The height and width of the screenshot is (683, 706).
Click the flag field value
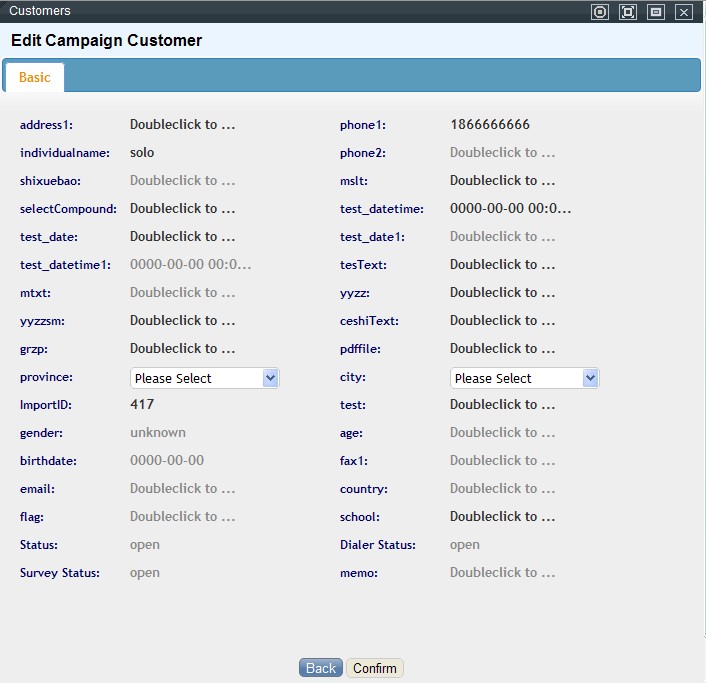coord(182,516)
